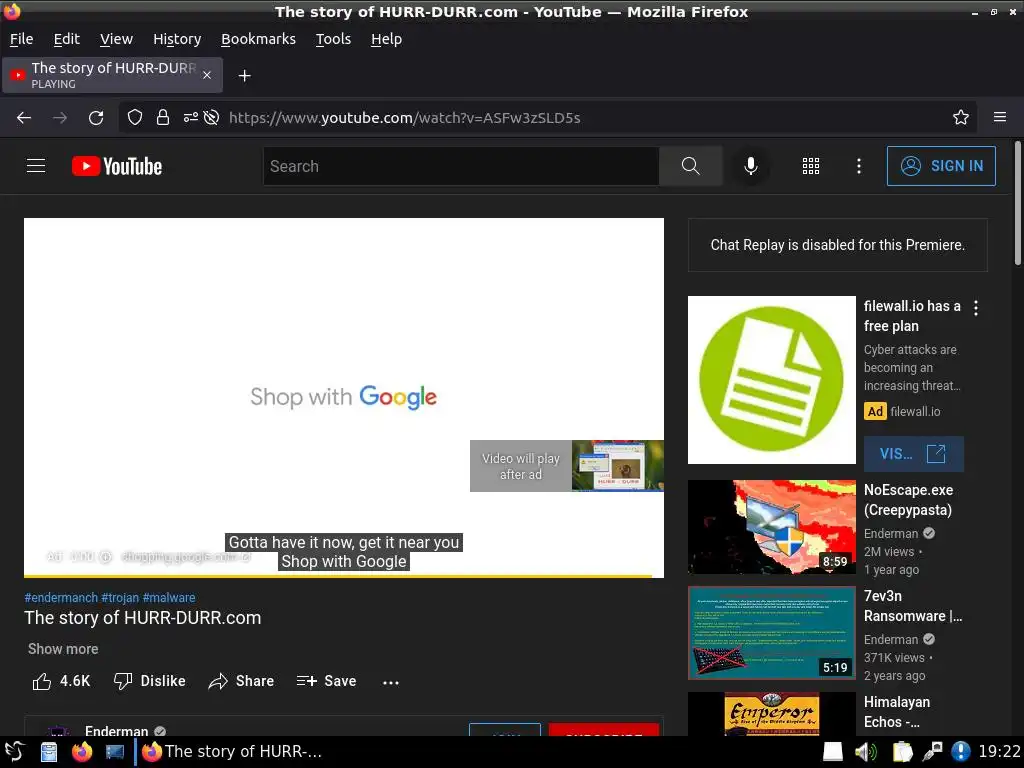Select the tab The story of HURR-DURR
Image resolution: width=1024 pixels, height=768 pixels.
(113, 75)
